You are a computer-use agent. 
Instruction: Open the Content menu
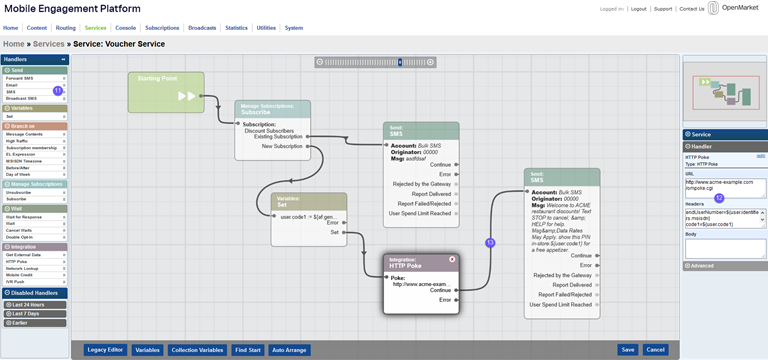tap(37, 28)
